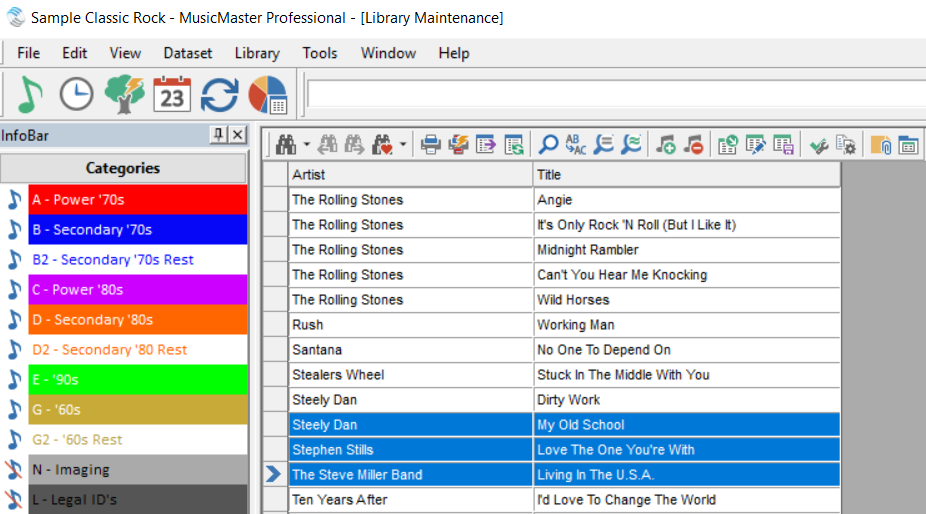Image resolution: width=926 pixels, height=514 pixels.
Task: Select category D2 - Secondary '80 Rest
Action: 138,350
